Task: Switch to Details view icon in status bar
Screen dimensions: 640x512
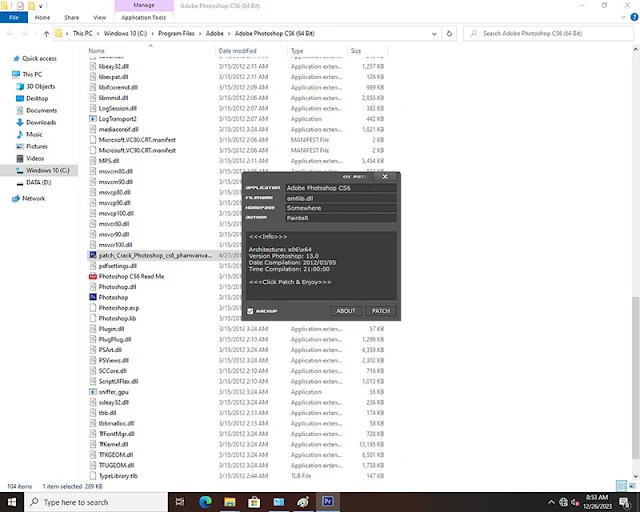Action: pyautogui.click(x=621, y=486)
